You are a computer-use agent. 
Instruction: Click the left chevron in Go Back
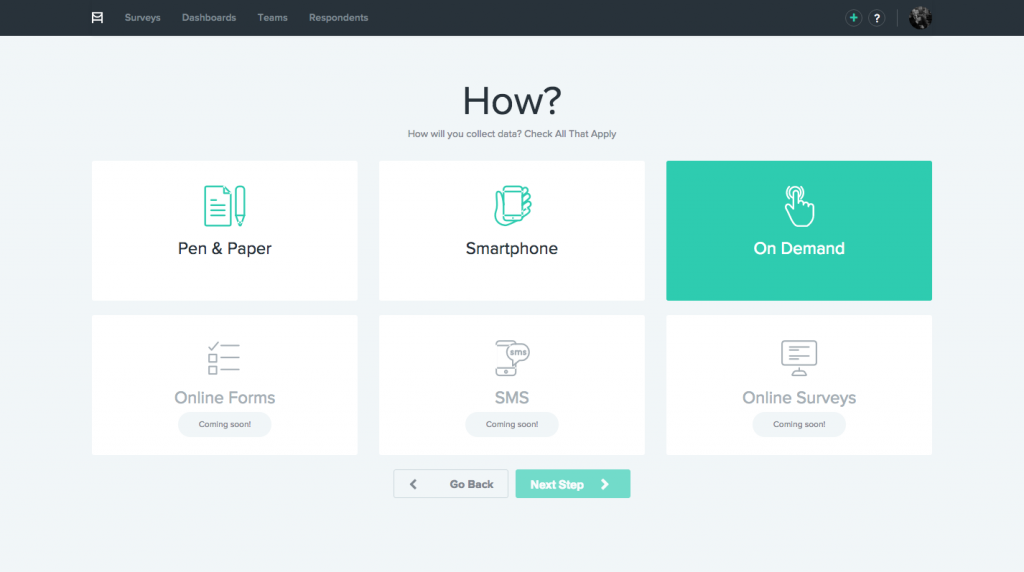click(413, 484)
